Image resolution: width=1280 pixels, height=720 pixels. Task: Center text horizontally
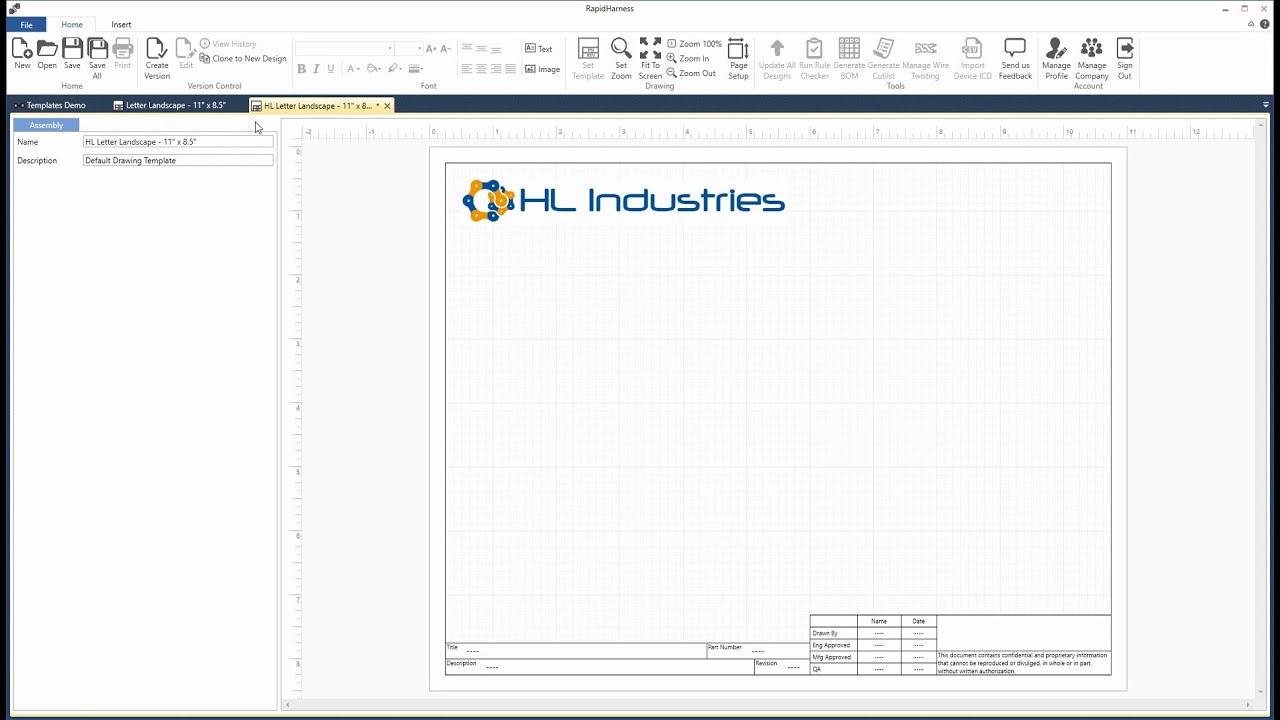click(x=482, y=69)
